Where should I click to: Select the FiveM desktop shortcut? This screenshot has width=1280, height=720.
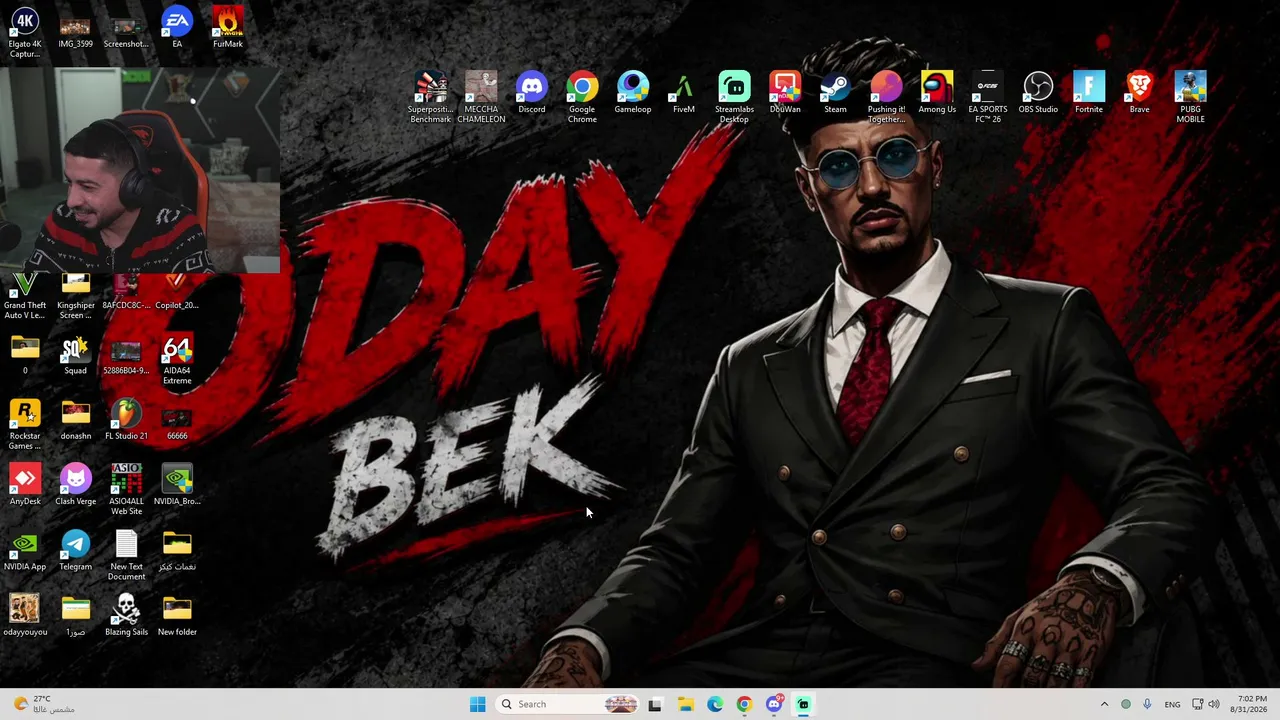pyautogui.click(x=684, y=92)
